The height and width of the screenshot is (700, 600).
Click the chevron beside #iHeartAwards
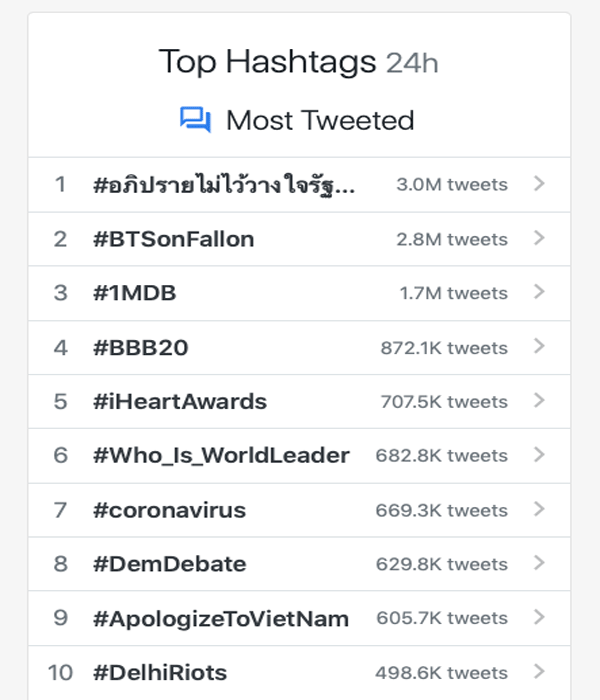[539, 401]
